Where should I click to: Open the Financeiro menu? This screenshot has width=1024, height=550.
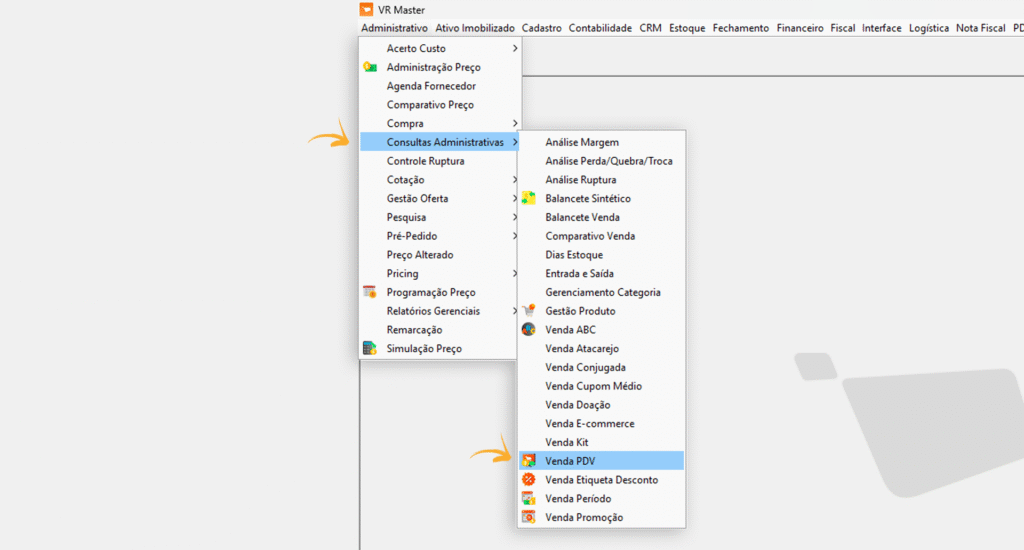pos(800,28)
